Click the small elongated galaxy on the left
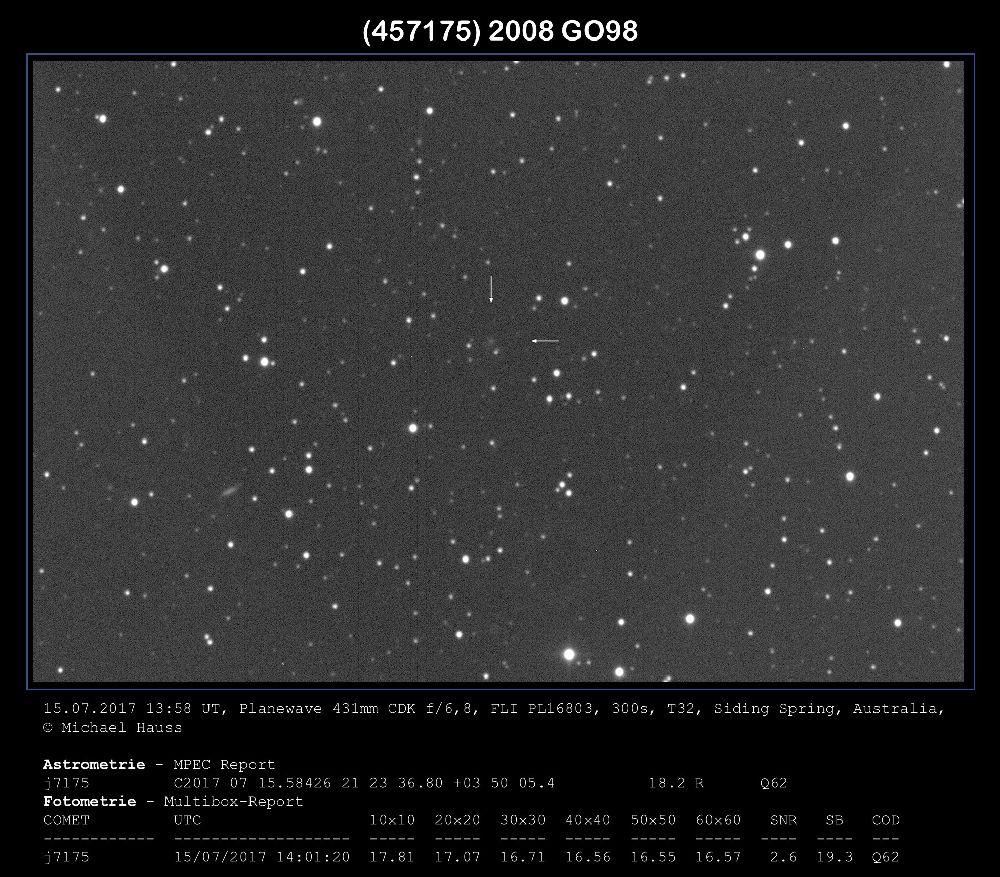This screenshot has width=1000, height=877. [x=230, y=491]
